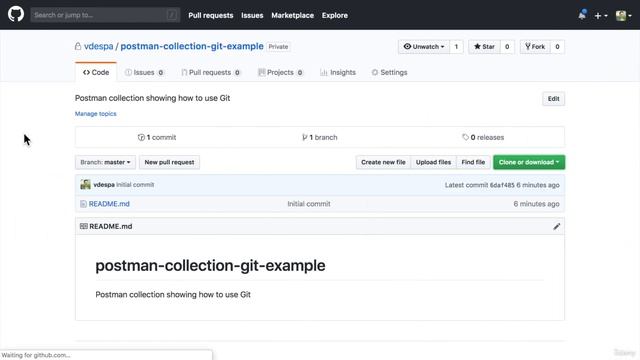The image size is (640, 360).
Task: Edit the repository description
Action: 553,99
